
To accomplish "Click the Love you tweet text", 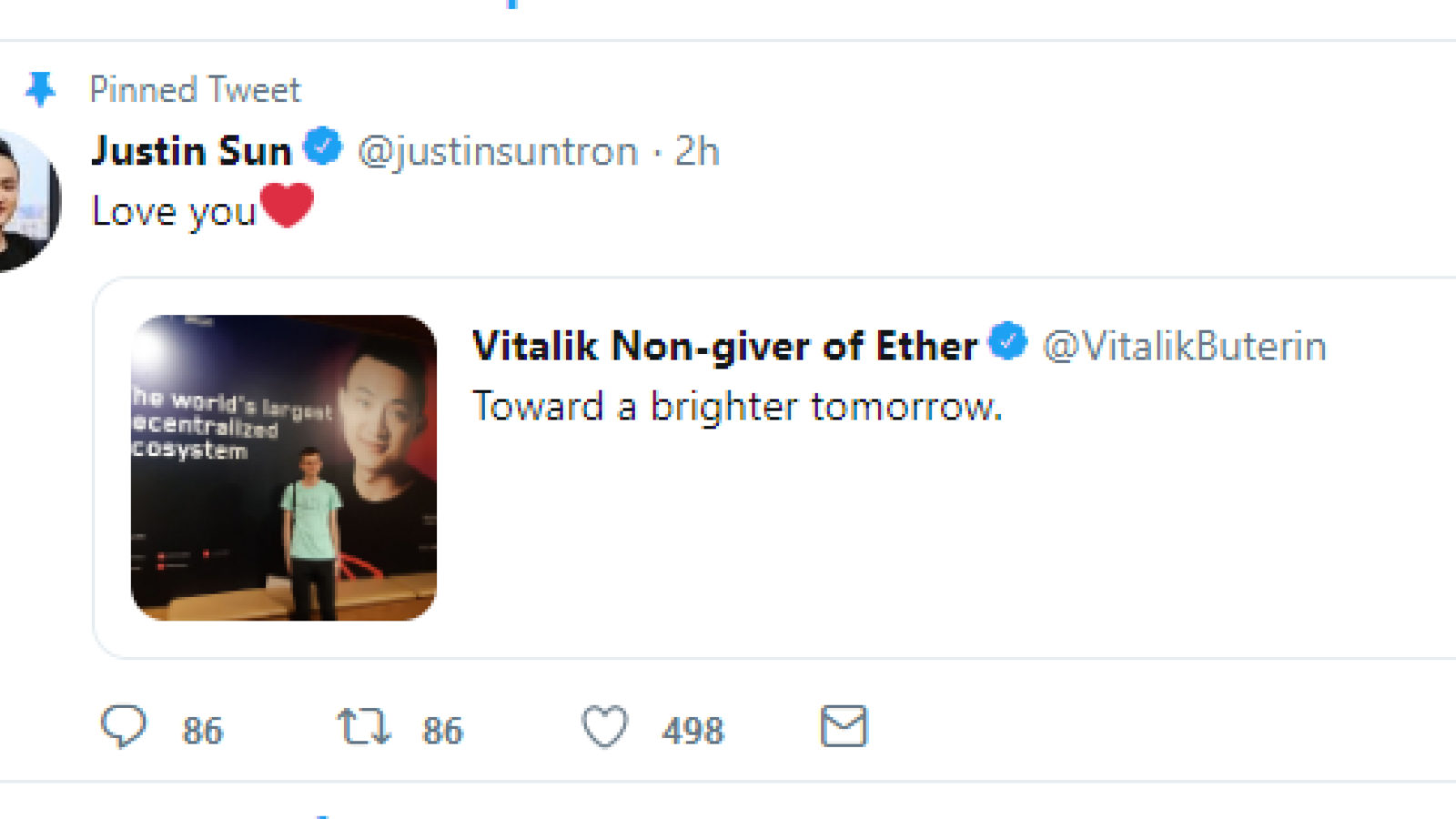I will point(174,211).
